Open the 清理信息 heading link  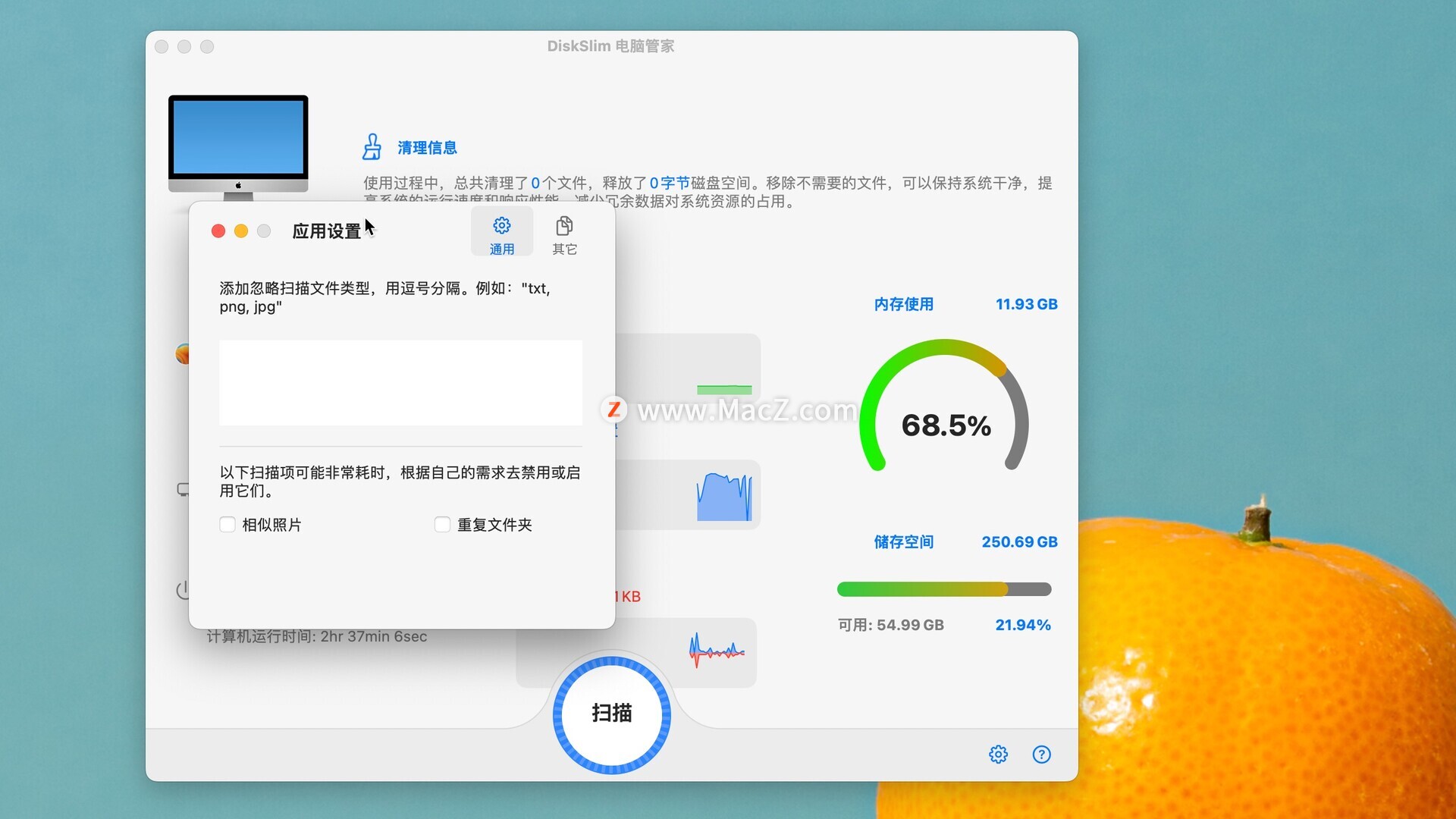427,148
